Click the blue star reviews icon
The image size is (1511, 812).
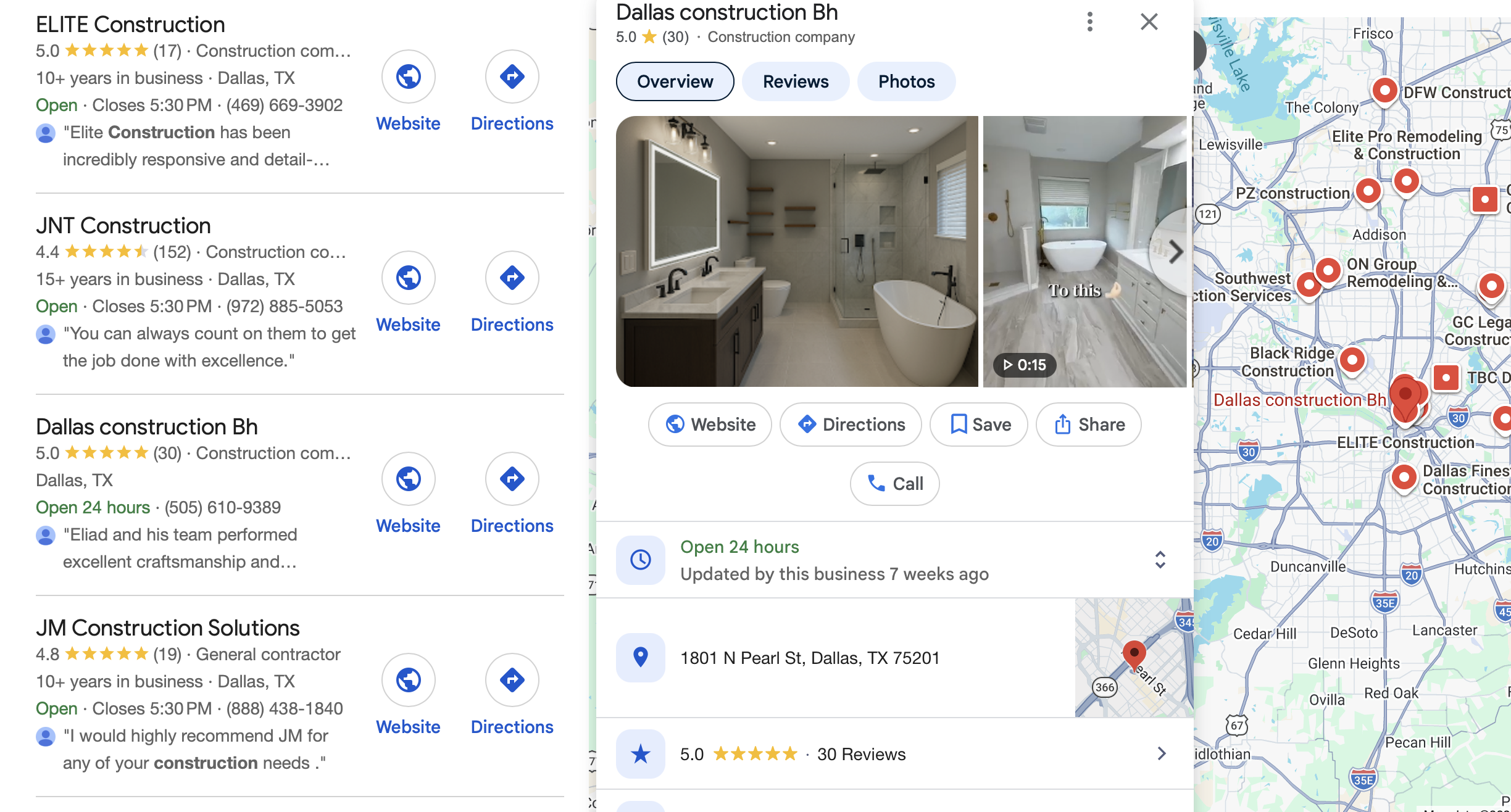[641, 754]
